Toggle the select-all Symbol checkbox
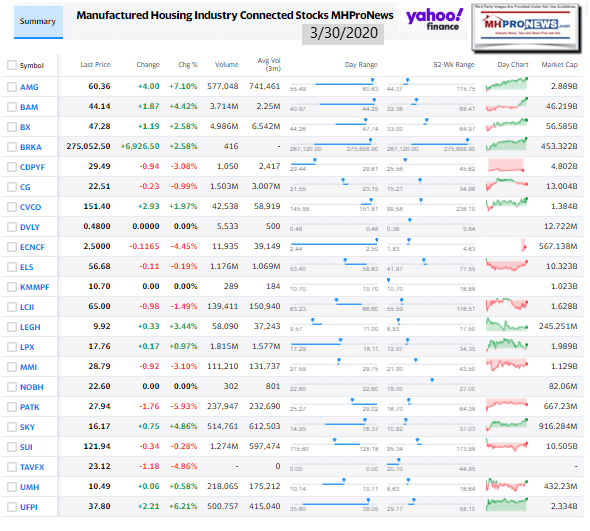This screenshot has width=590, height=531. [12, 65]
